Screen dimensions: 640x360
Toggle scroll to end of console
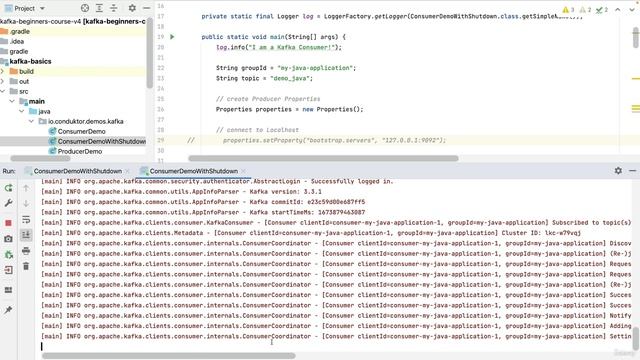point(26,234)
